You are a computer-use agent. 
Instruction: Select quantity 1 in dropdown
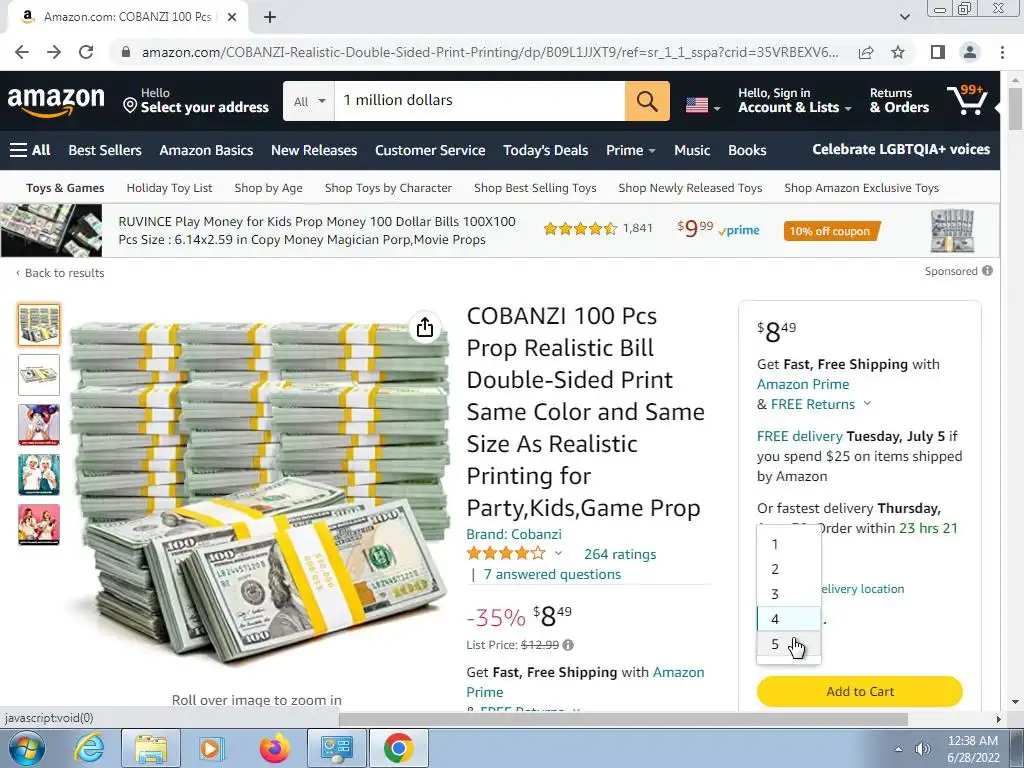click(788, 545)
